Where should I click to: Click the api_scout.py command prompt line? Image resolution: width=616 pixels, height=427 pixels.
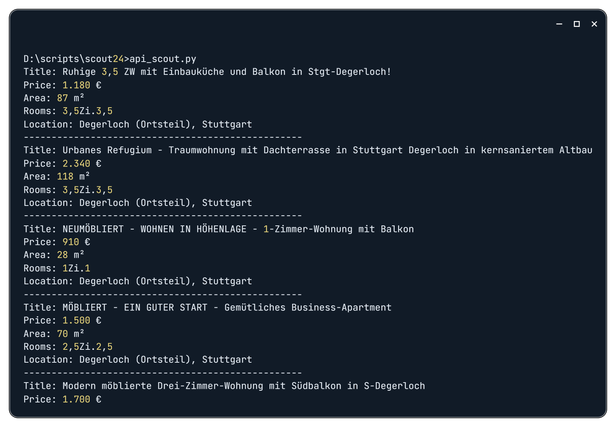[x=109, y=59]
